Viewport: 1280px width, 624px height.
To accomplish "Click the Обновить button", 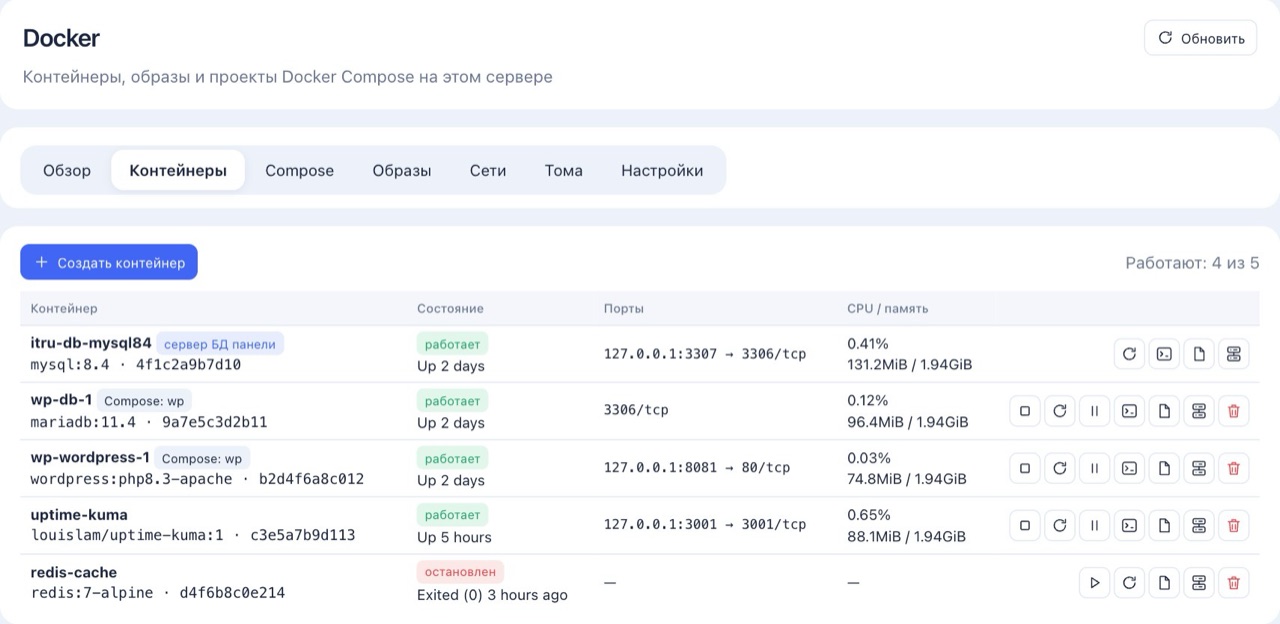I will pos(1201,38).
